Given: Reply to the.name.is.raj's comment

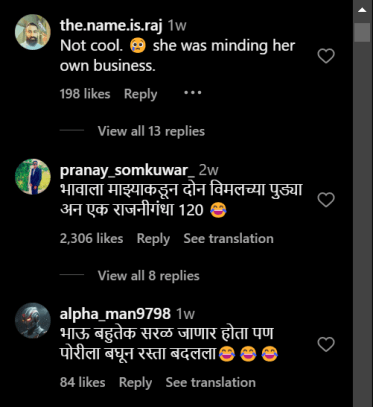Looking at the screenshot, I should [140, 94].
